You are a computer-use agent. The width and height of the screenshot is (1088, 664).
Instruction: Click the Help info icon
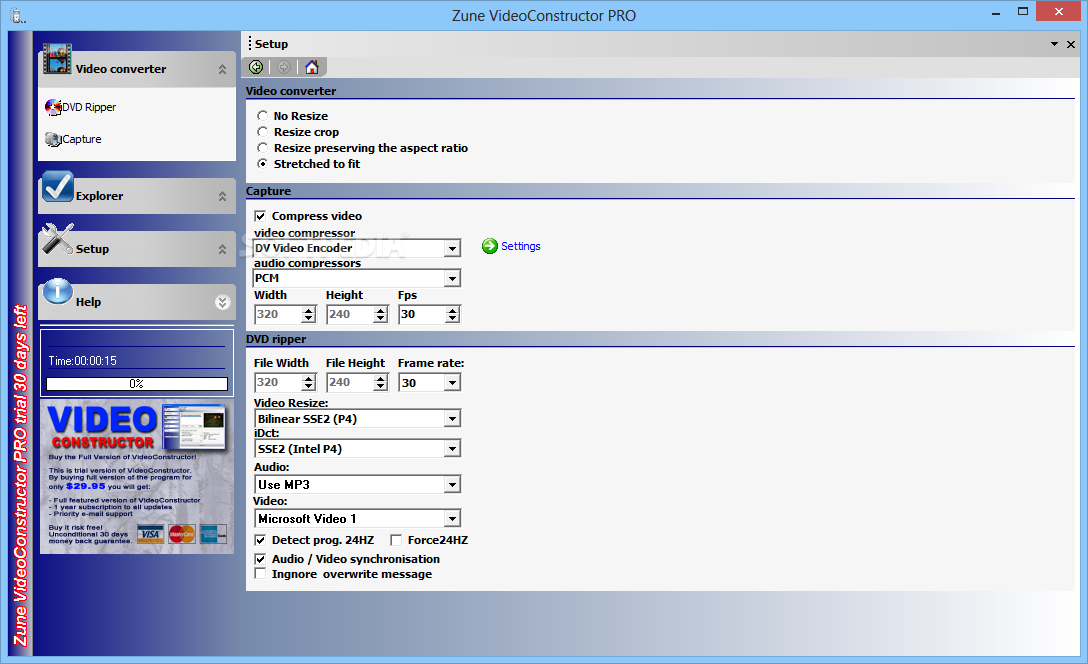pyautogui.click(x=58, y=291)
